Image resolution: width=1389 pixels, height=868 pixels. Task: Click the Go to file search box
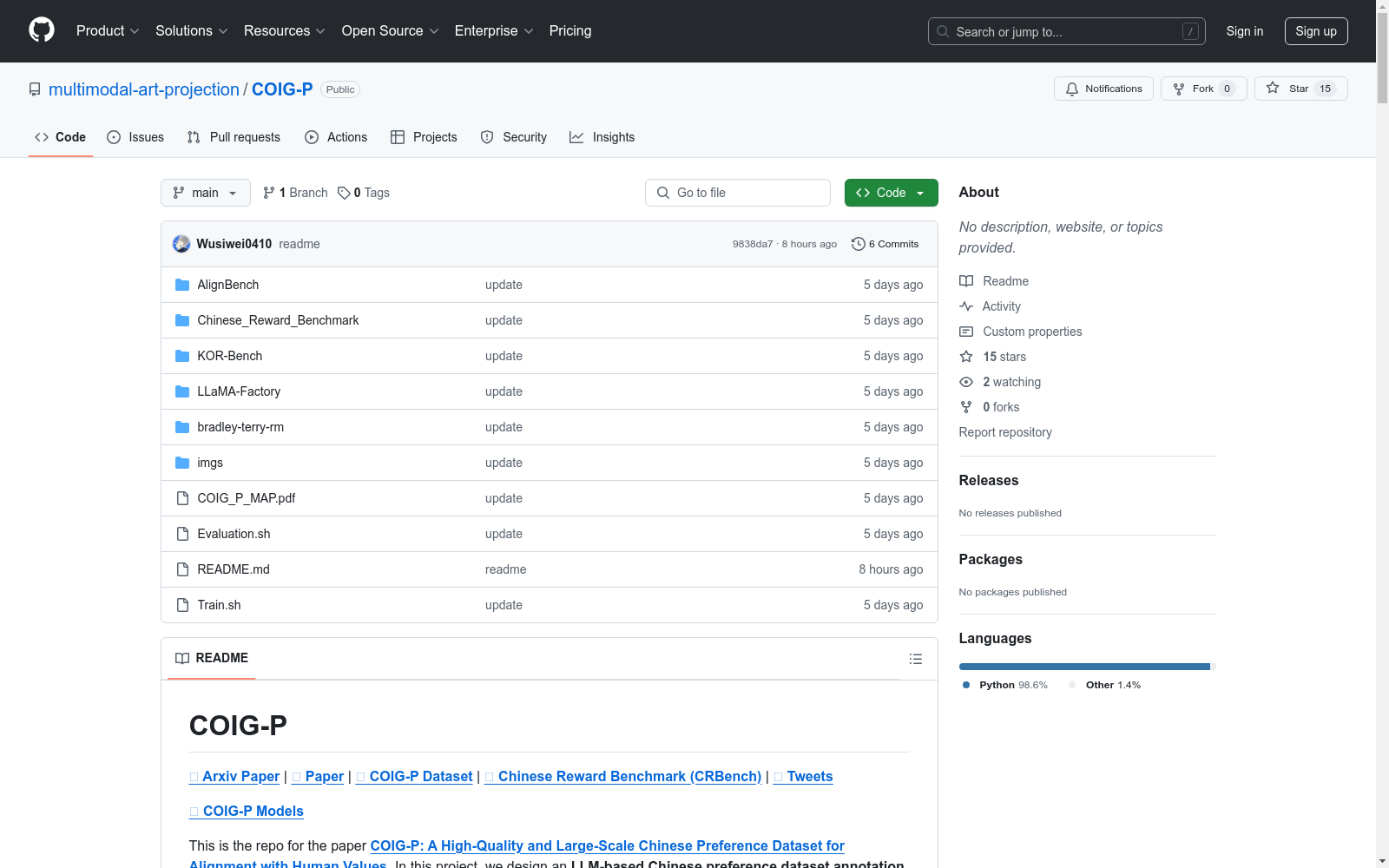738,193
